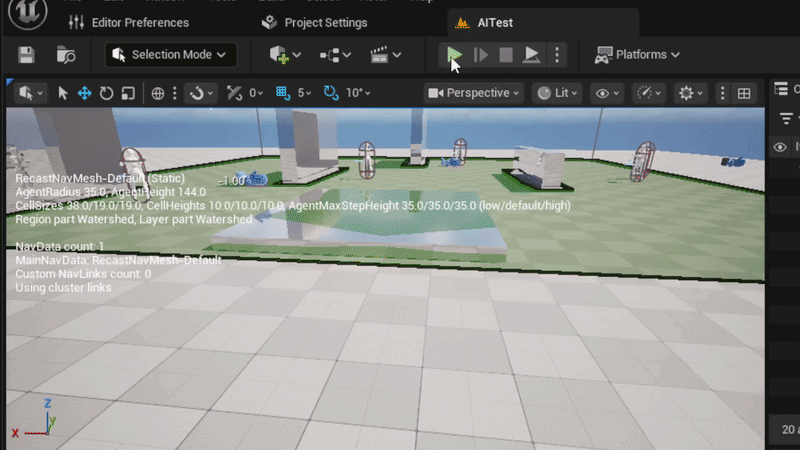Viewport: 800px width, 450px height.
Task: Click the Using cluster links text
Action: click(x=63, y=288)
